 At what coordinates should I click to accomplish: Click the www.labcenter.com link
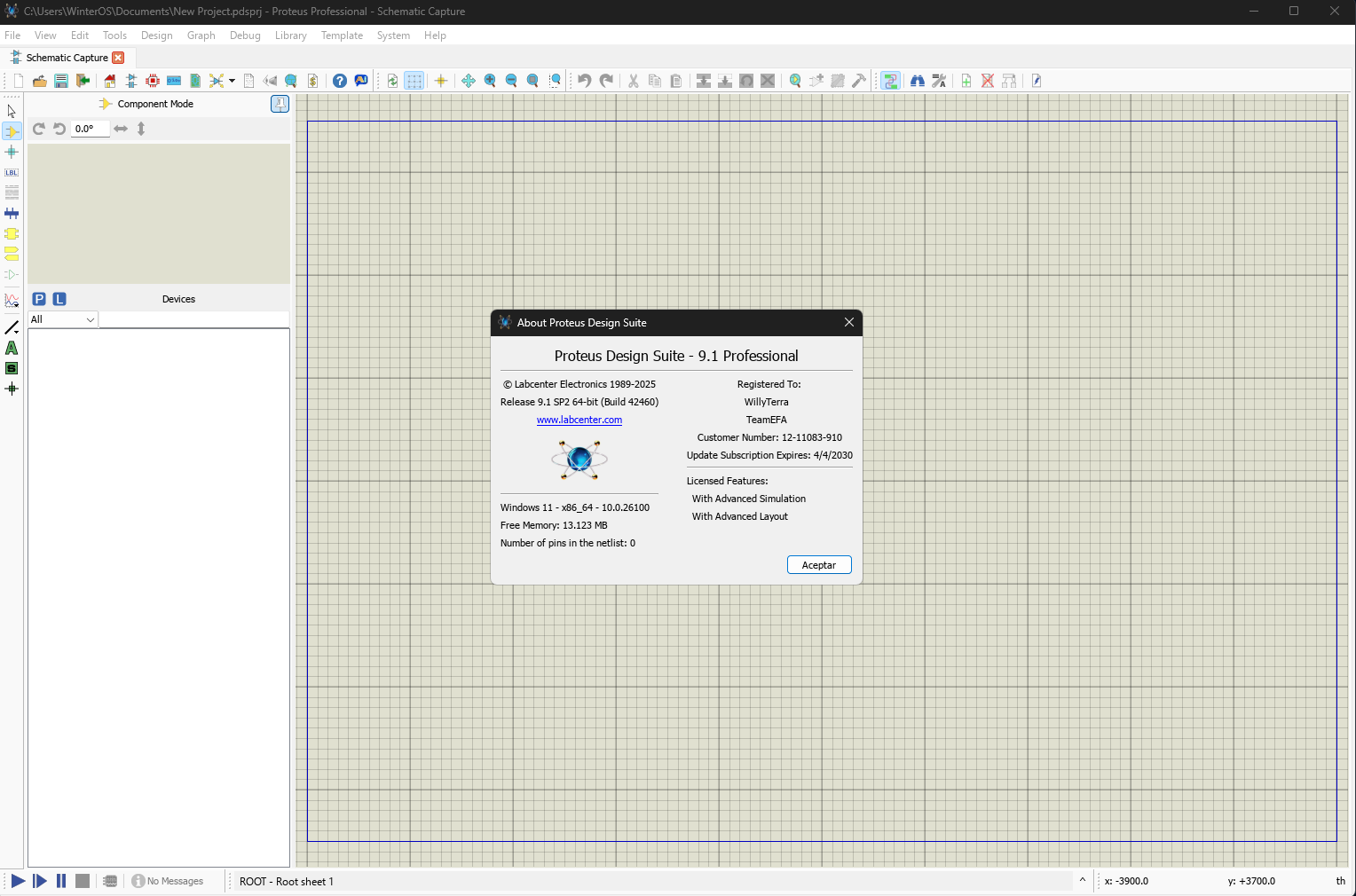[579, 420]
